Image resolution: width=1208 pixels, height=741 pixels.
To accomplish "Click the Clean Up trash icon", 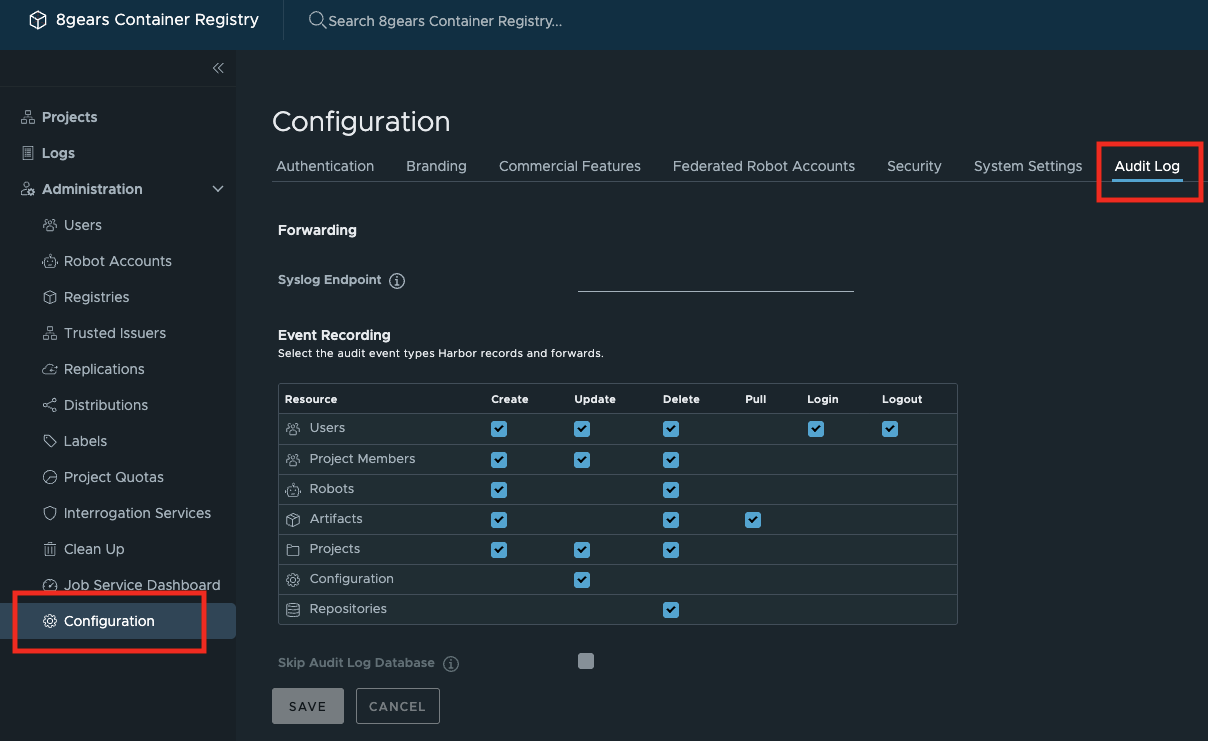I will point(50,549).
